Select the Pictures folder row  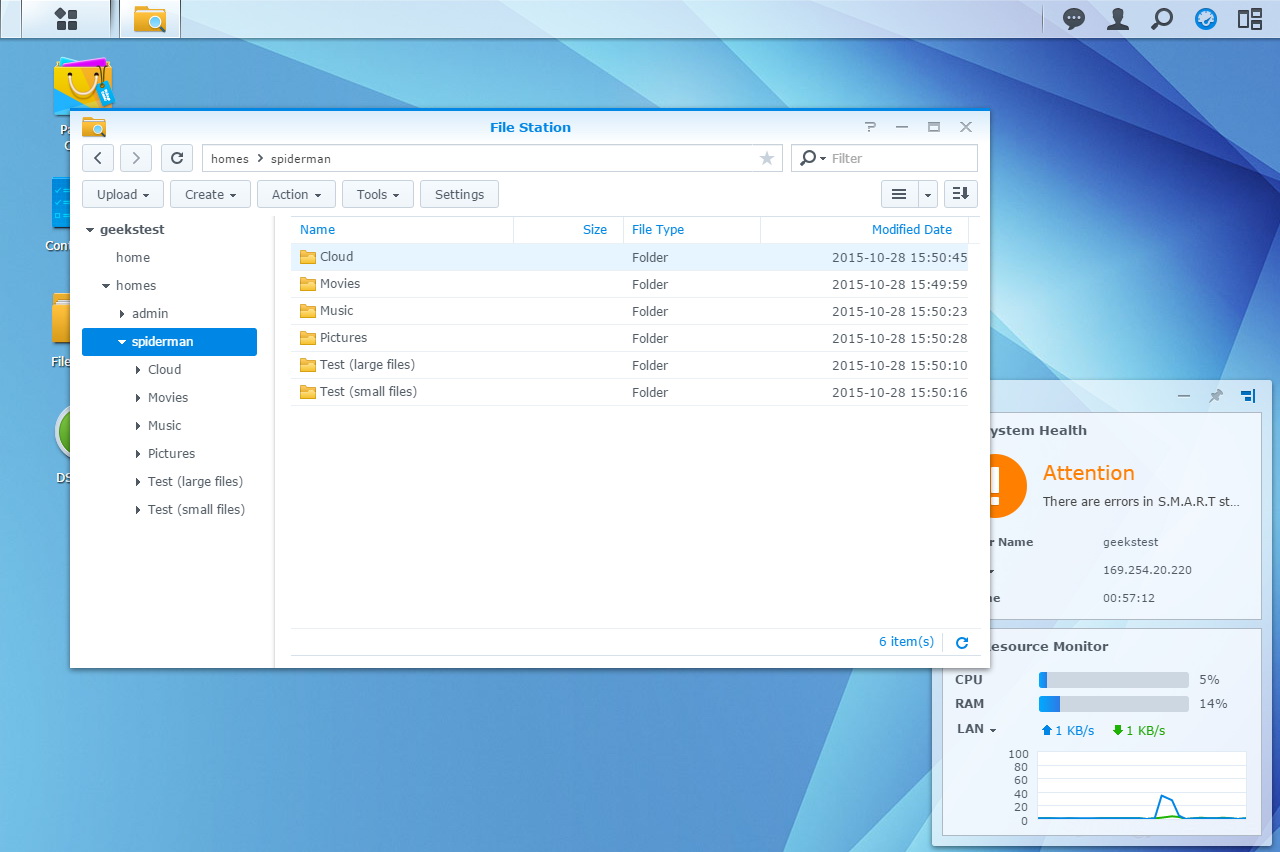click(x=629, y=338)
